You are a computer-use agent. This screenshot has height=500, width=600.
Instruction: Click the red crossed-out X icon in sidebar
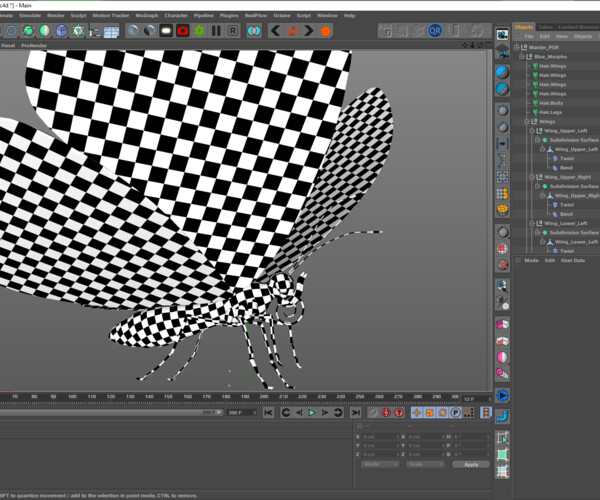502,265
